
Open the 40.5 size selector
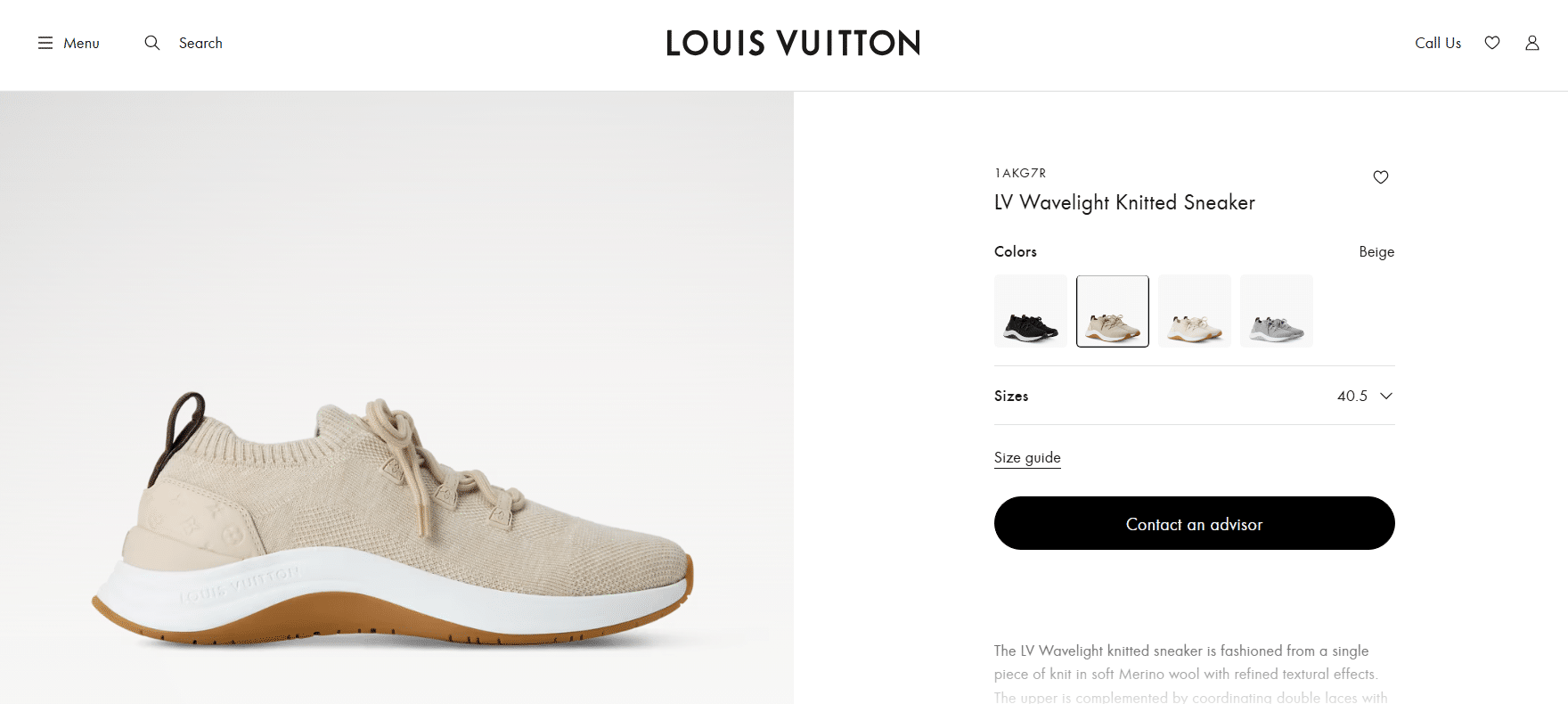pos(1352,396)
